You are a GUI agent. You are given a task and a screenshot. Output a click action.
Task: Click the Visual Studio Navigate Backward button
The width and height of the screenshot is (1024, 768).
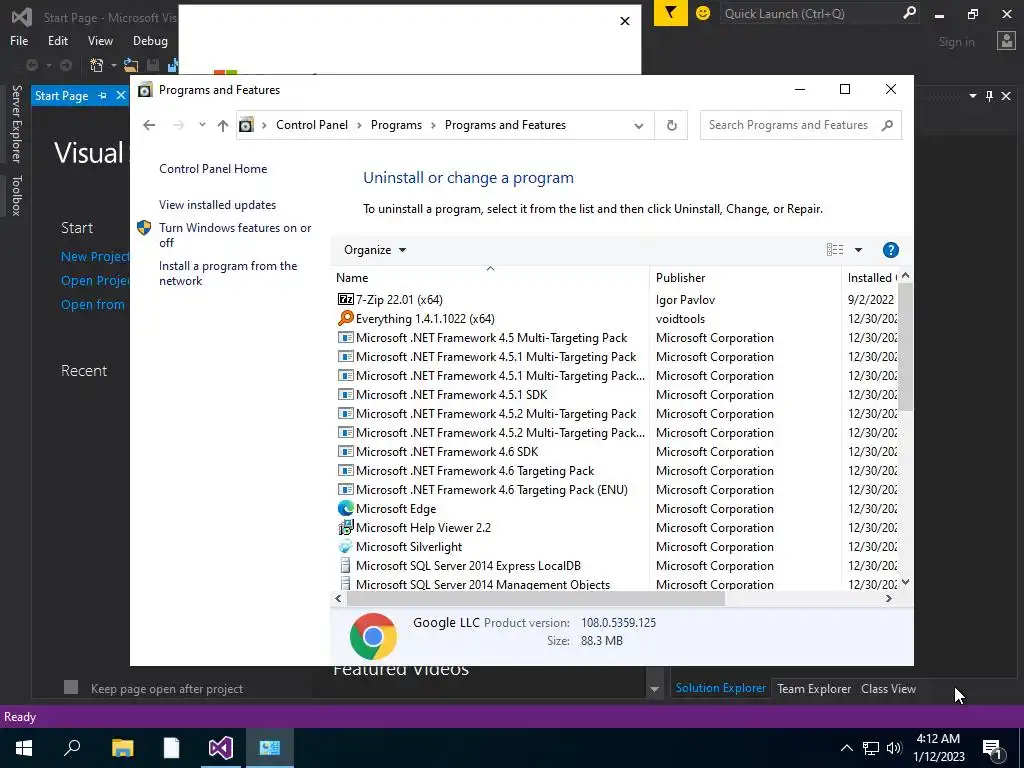[x=31, y=65]
